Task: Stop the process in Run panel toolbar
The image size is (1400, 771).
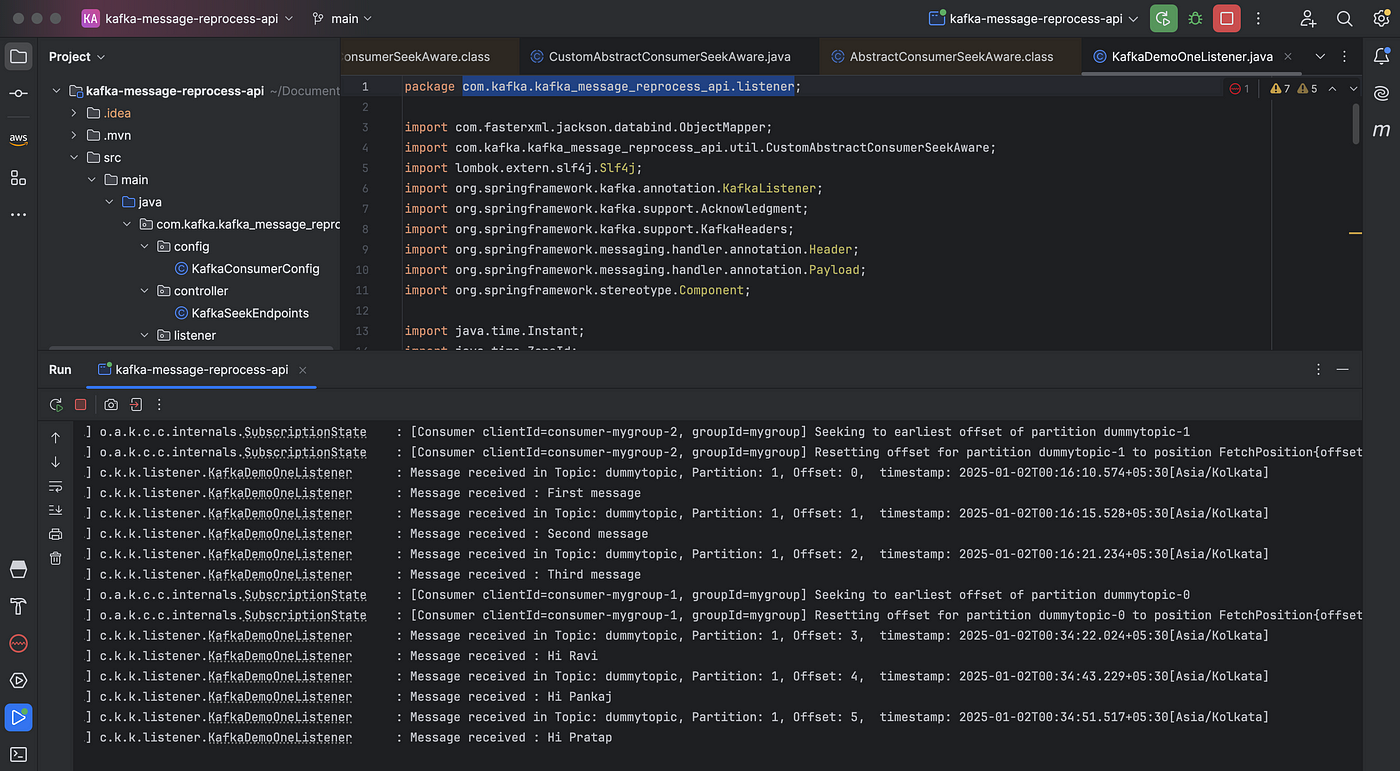Action: 81,405
